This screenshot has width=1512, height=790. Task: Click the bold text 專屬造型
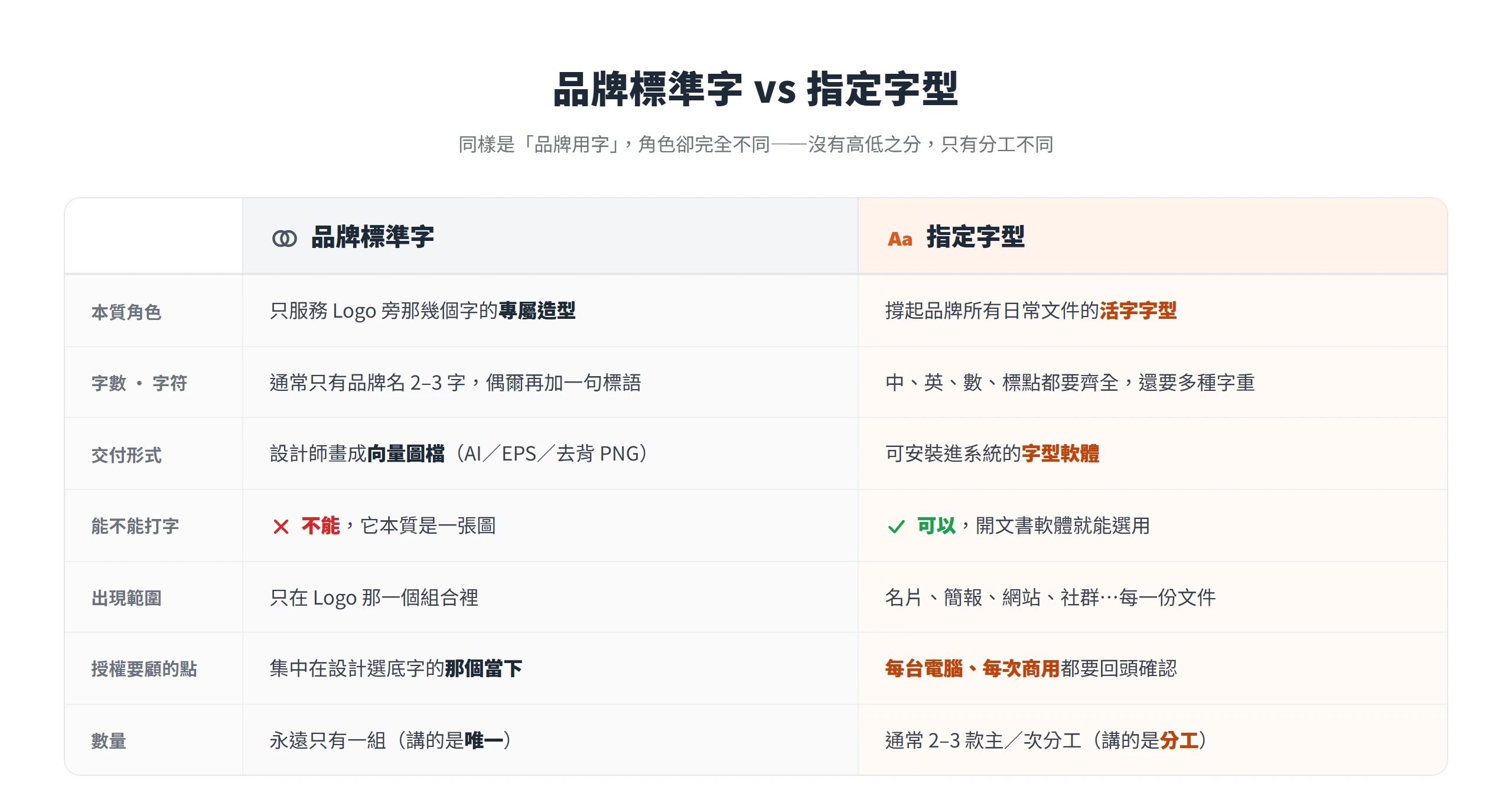tap(537, 311)
